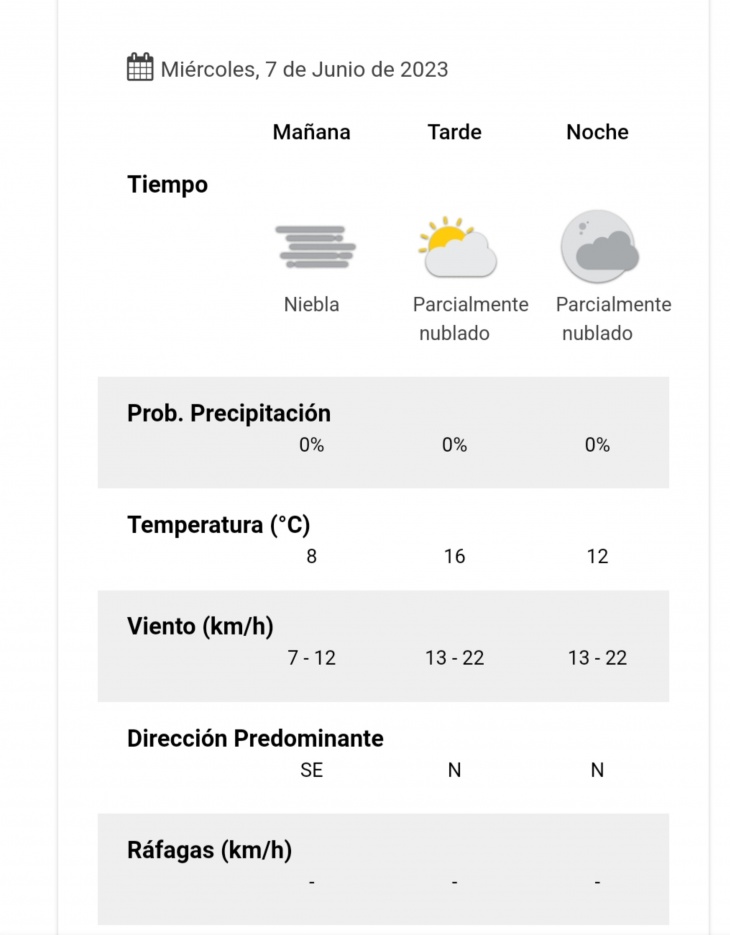The width and height of the screenshot is (730, 935).
Task: Click the moon and cloud icon for Noche
Action: (599, 246)
